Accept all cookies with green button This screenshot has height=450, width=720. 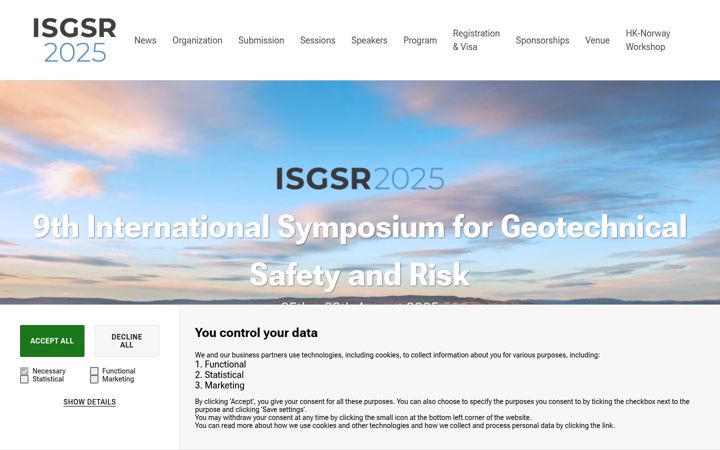(x=52, y=341)
